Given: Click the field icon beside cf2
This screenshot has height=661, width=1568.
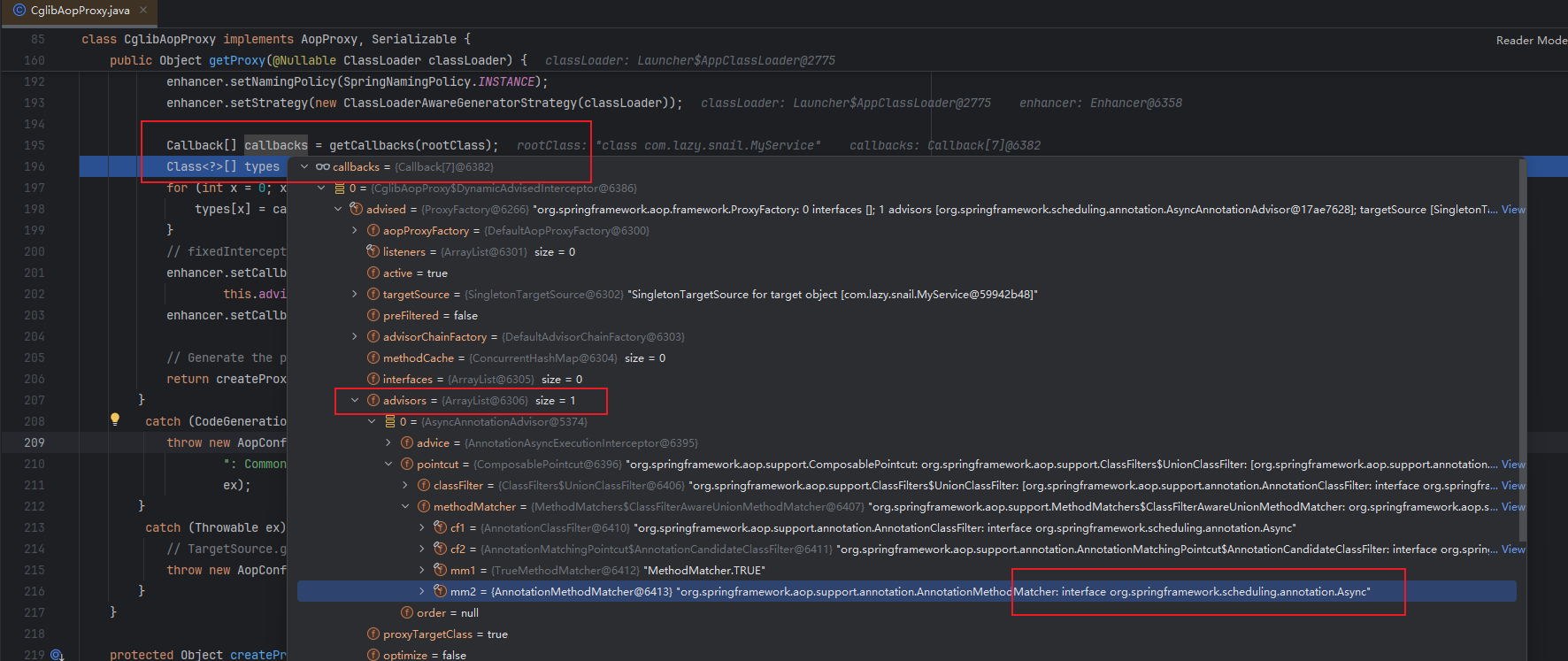Looking at the screenshot, I should pyautogui.click(x=441, y=549).
